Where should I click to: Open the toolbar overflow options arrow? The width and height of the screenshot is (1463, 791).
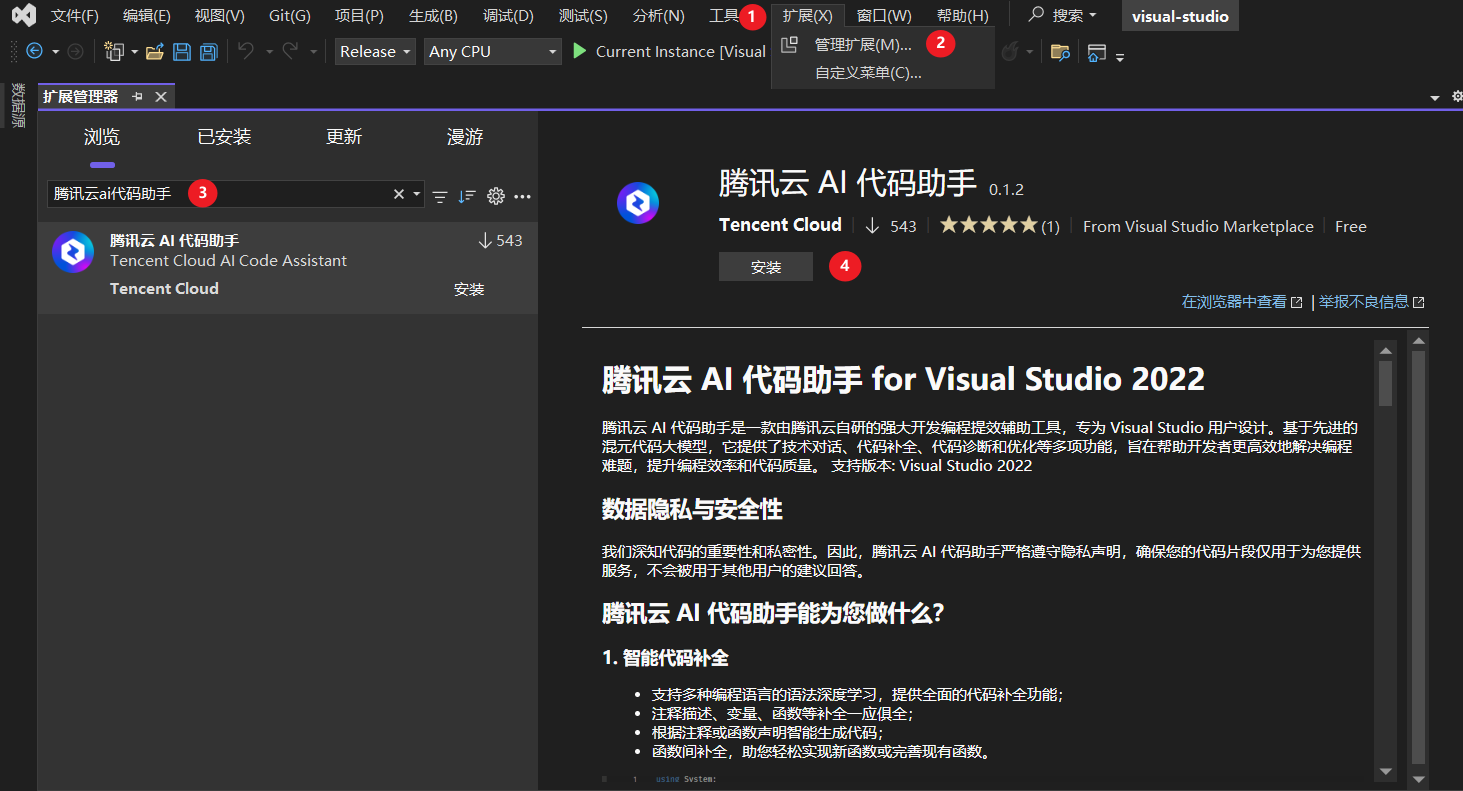coord(1120,57)
